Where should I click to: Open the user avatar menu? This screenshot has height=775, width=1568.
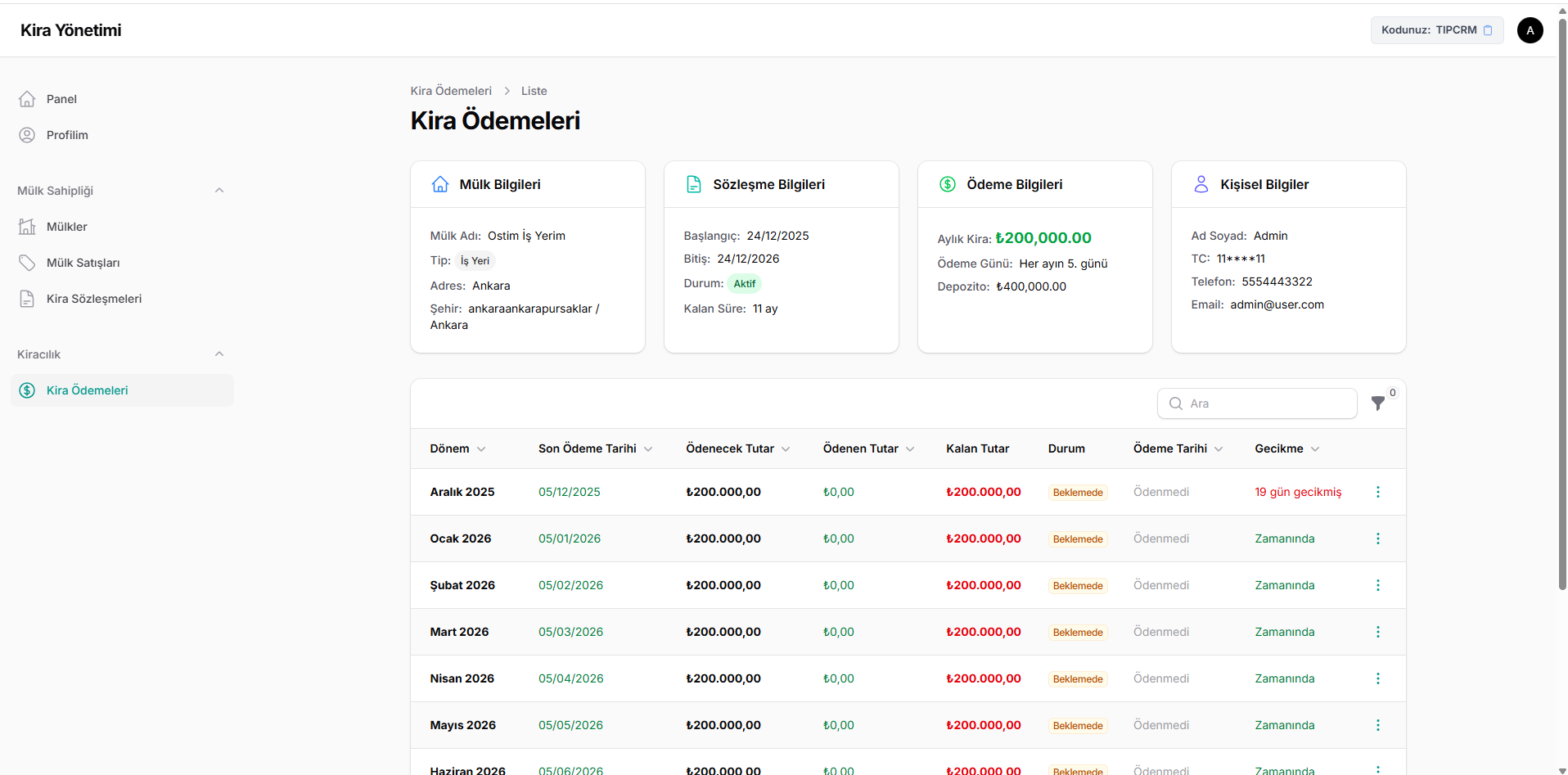tap(1530, 30)
